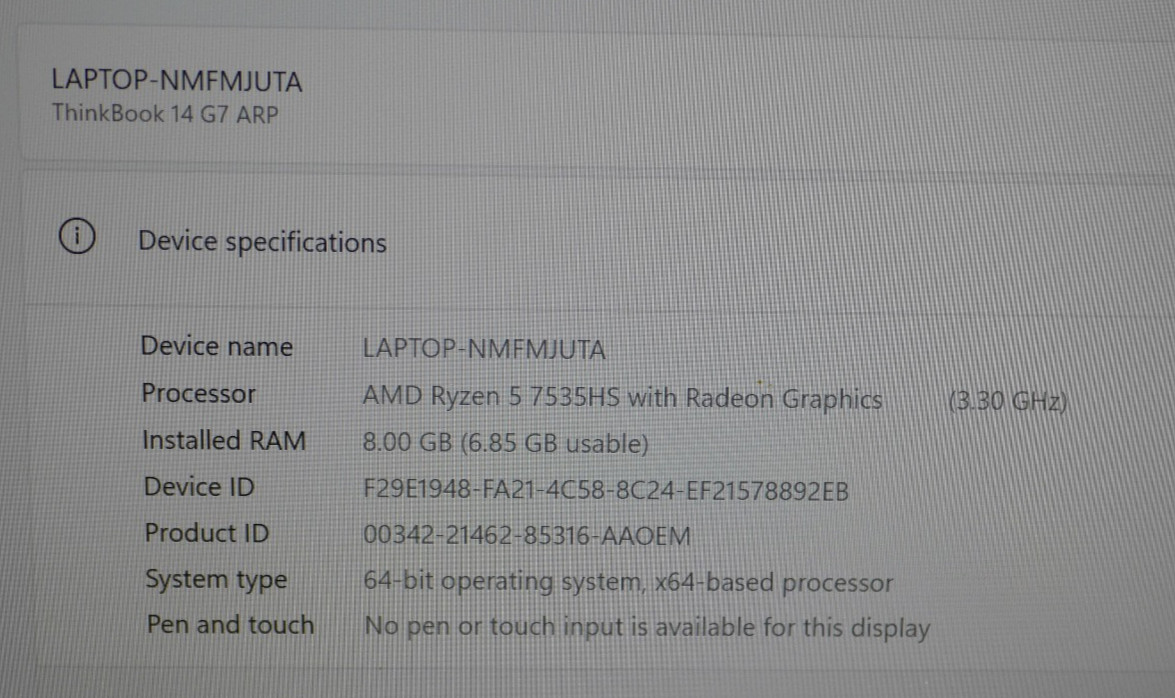The height and width of the screenshot is (698, 1175).
Task: Select Product ID value 00342-21462-85316-AAOEM
Action: click(x=527, y=535)
